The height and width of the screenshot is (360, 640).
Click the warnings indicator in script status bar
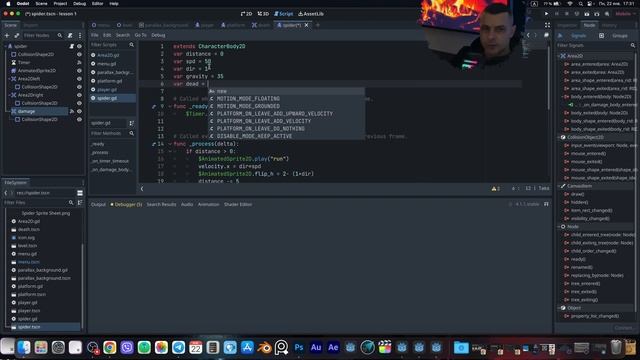coord(496,188)
